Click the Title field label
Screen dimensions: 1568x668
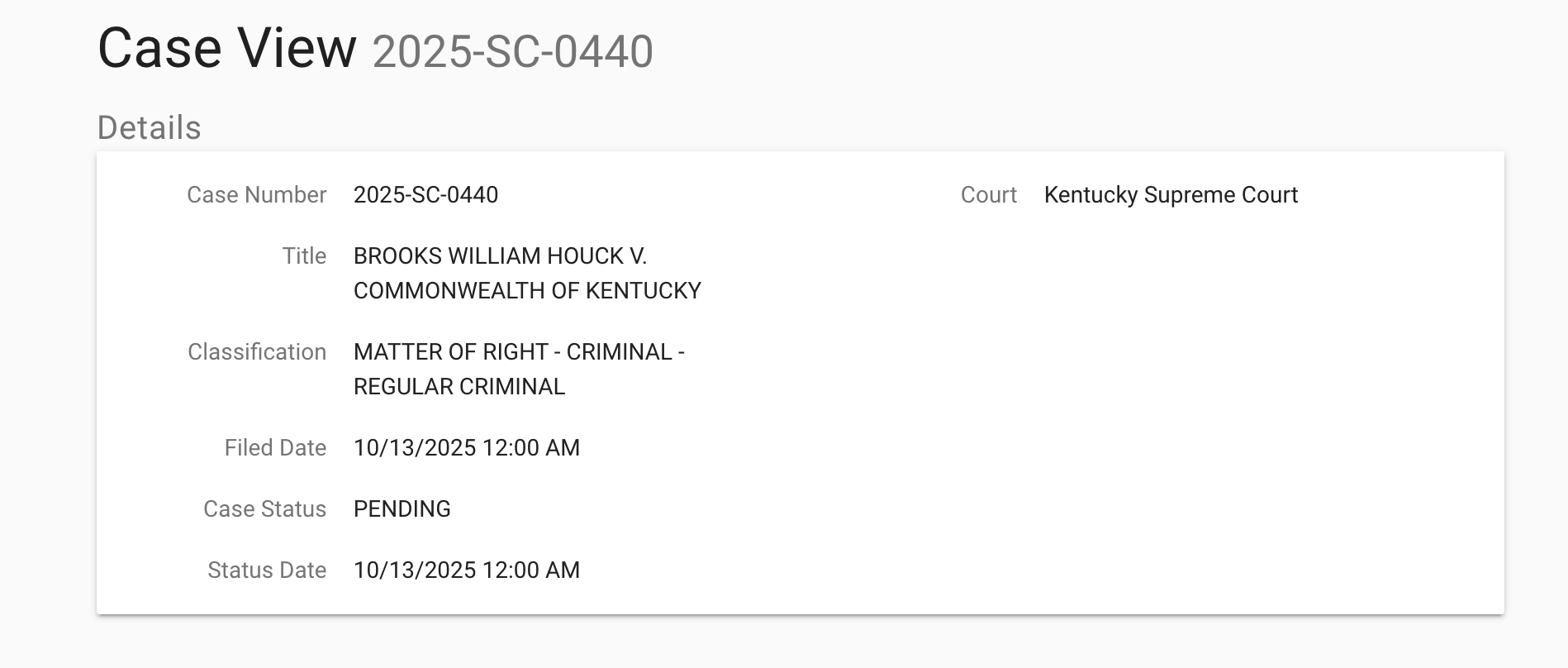click(x=304, y=256)
